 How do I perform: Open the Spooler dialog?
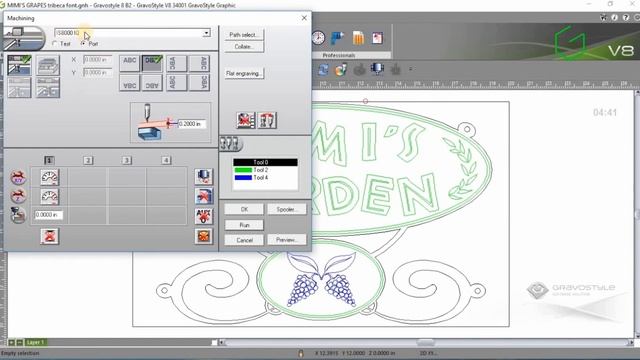coord(287,209)
